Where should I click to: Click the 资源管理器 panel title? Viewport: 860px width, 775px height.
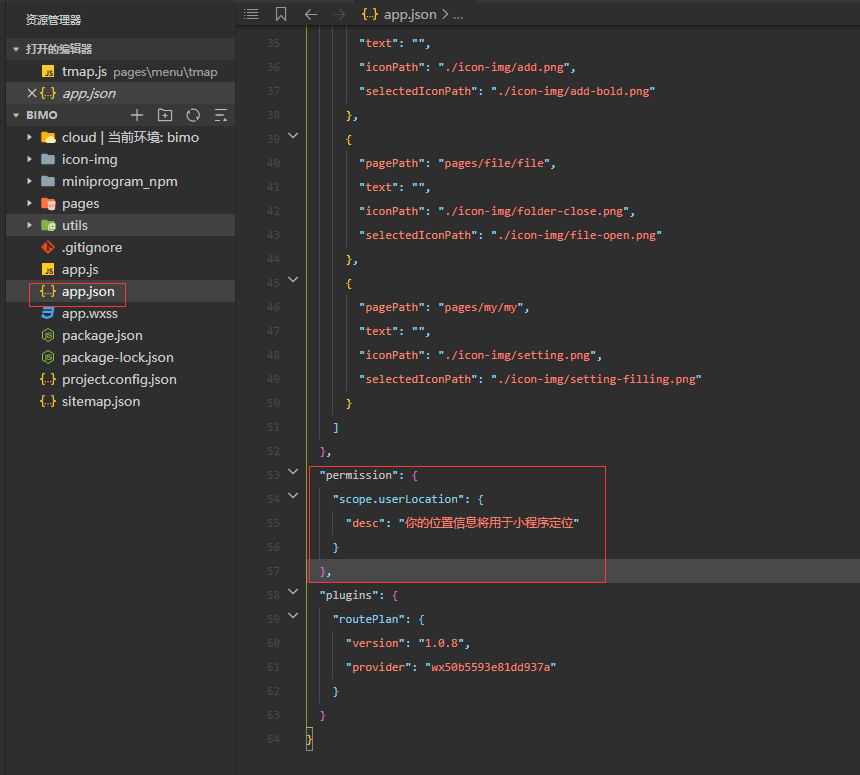click(53, 20)
